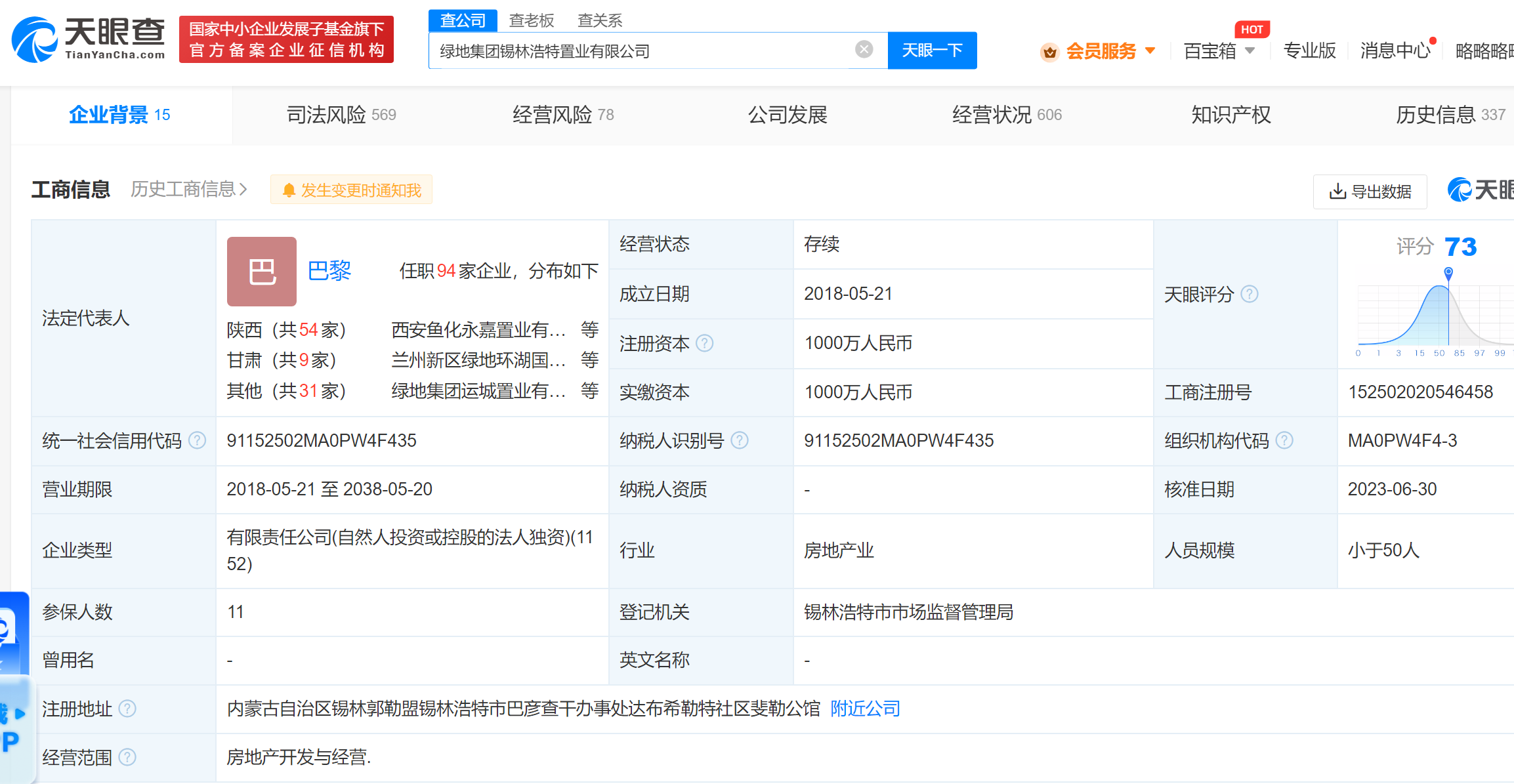Click the help icon beside 组织机构代码
This screenshot has height=784, width=1514.
pos(1284,440)
